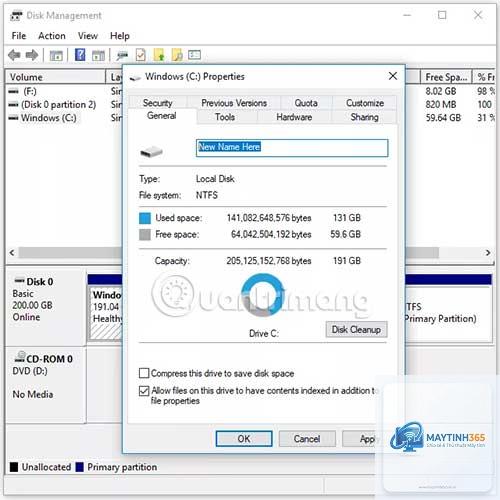Click the CD-ROM 0 disc icon

[x=20, y=357]
